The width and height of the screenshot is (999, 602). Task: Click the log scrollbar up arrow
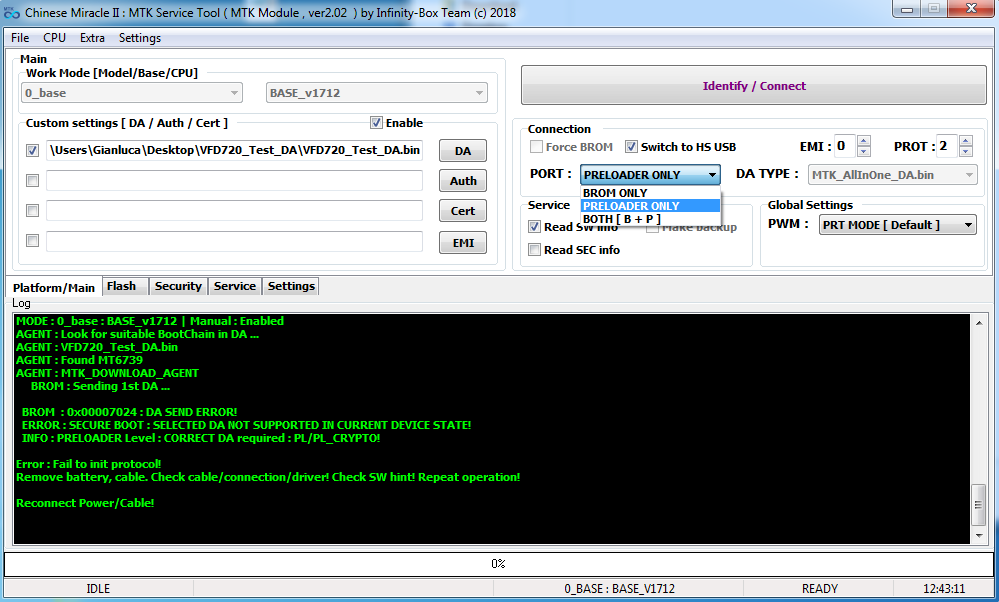pos(979,323)
